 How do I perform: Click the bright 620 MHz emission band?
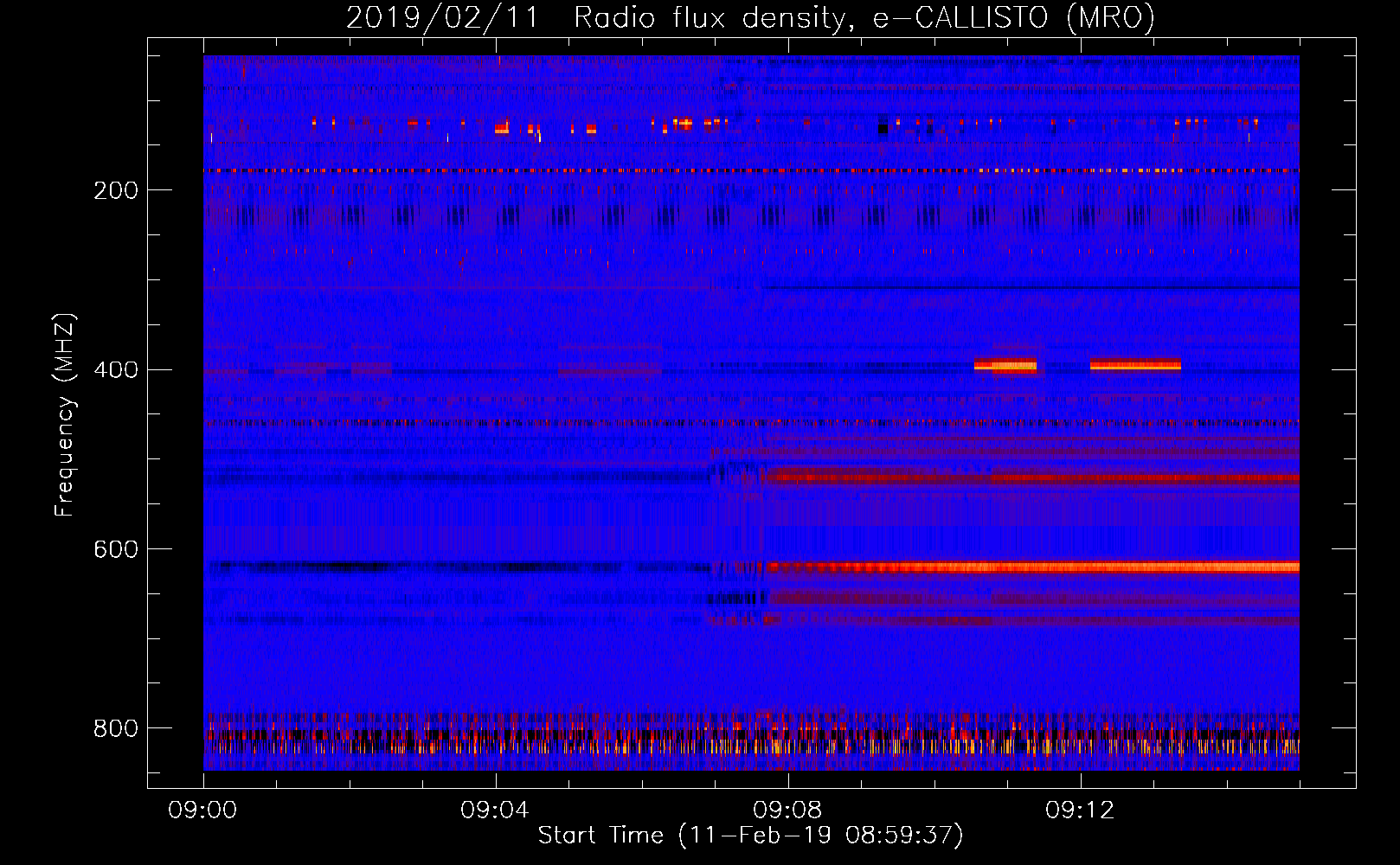click(1033, 567)
